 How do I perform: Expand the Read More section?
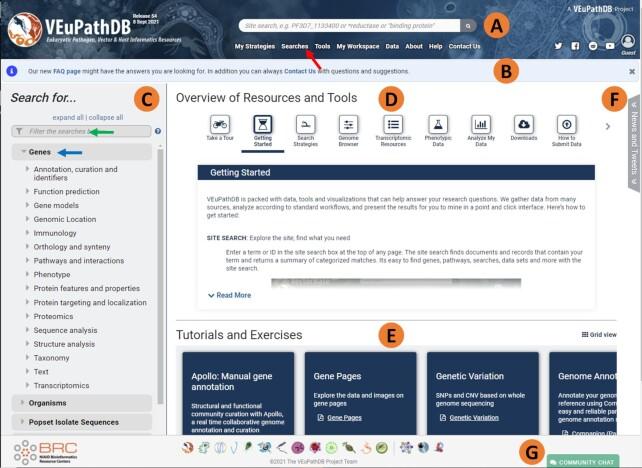click(231, 295)
